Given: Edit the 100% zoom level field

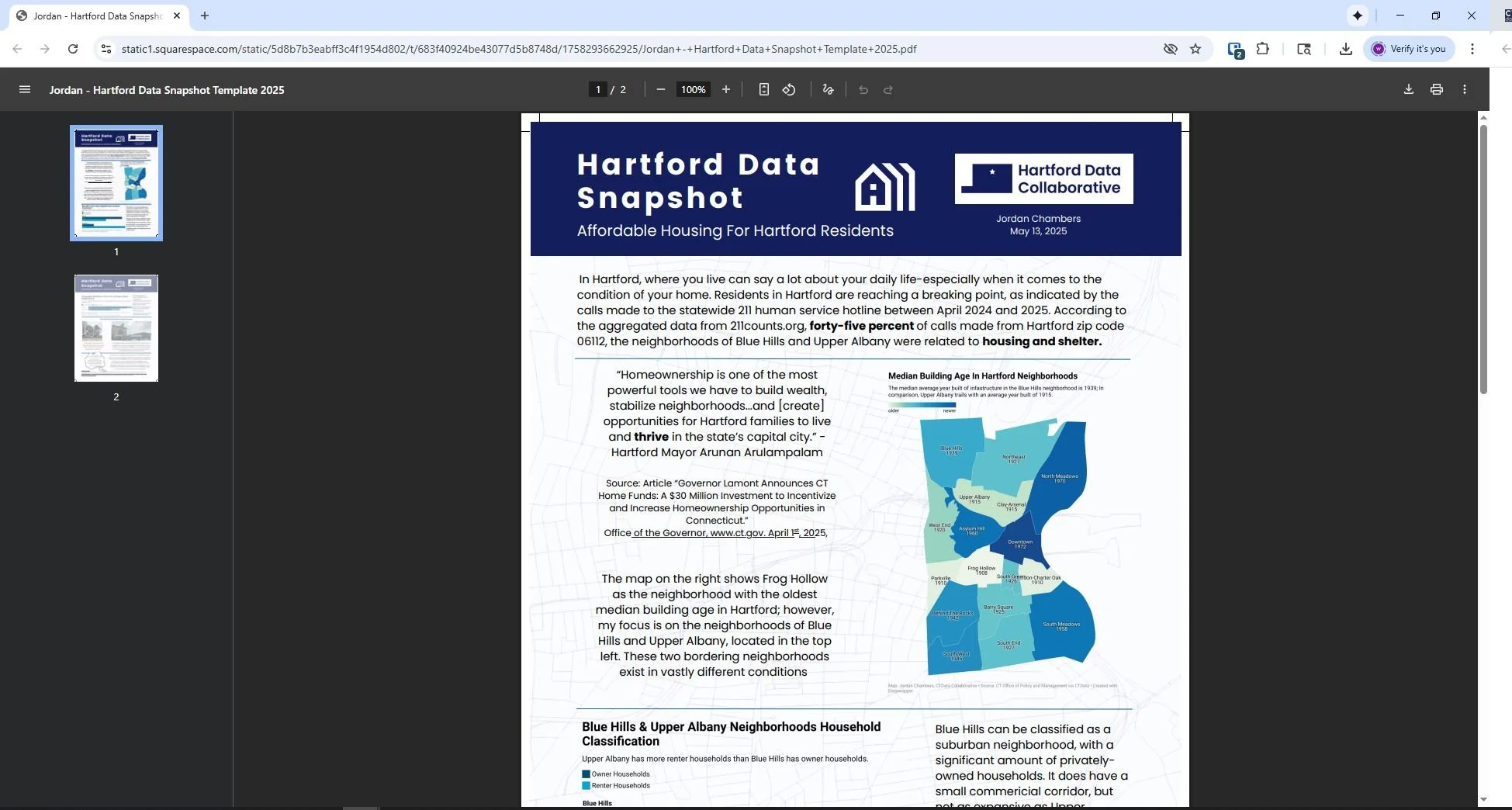Looking at the screenshot, I should coord(693,90).
